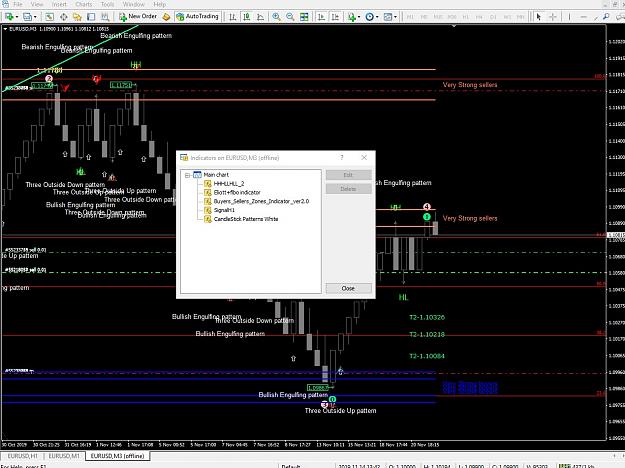Click the T2-1.10084 target label
The image size is (625, 468).
[427, 356]
